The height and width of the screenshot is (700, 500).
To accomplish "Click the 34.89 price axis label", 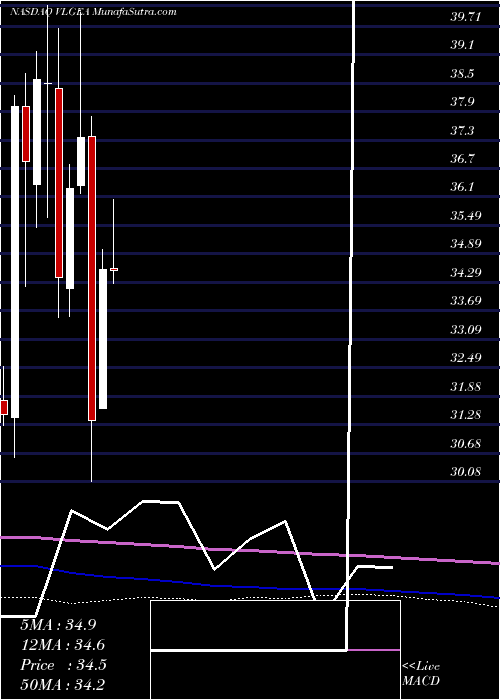I will (464, 244).
